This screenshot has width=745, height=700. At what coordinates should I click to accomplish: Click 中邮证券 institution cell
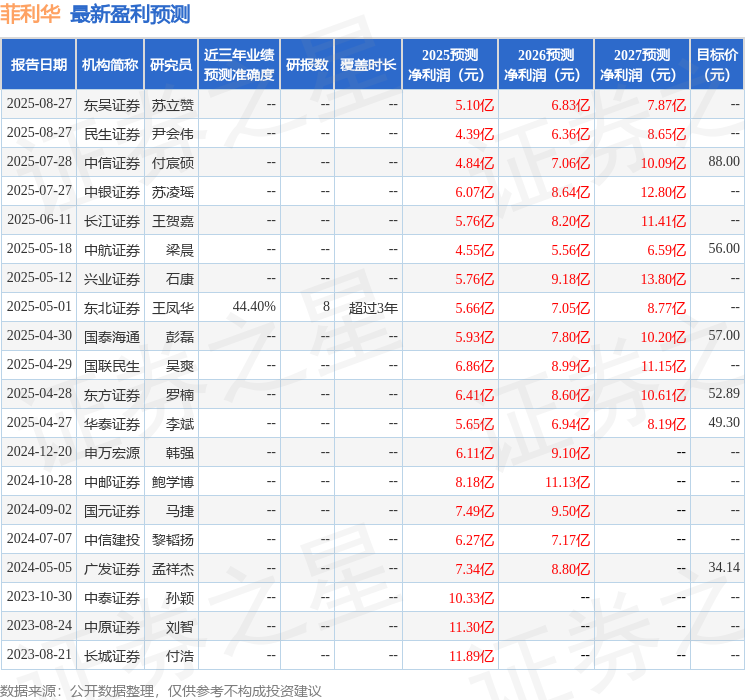pos(112,482)
